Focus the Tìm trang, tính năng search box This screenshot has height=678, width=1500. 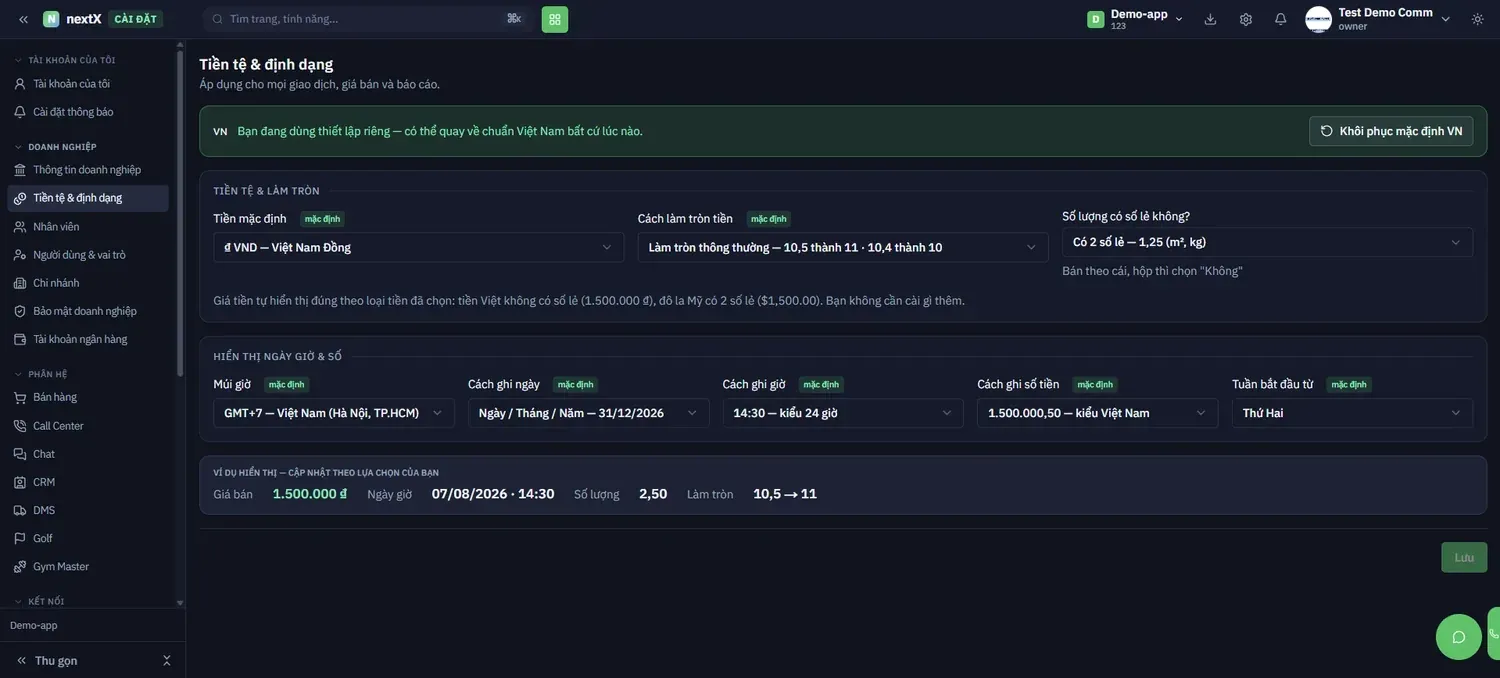(368, 19)
